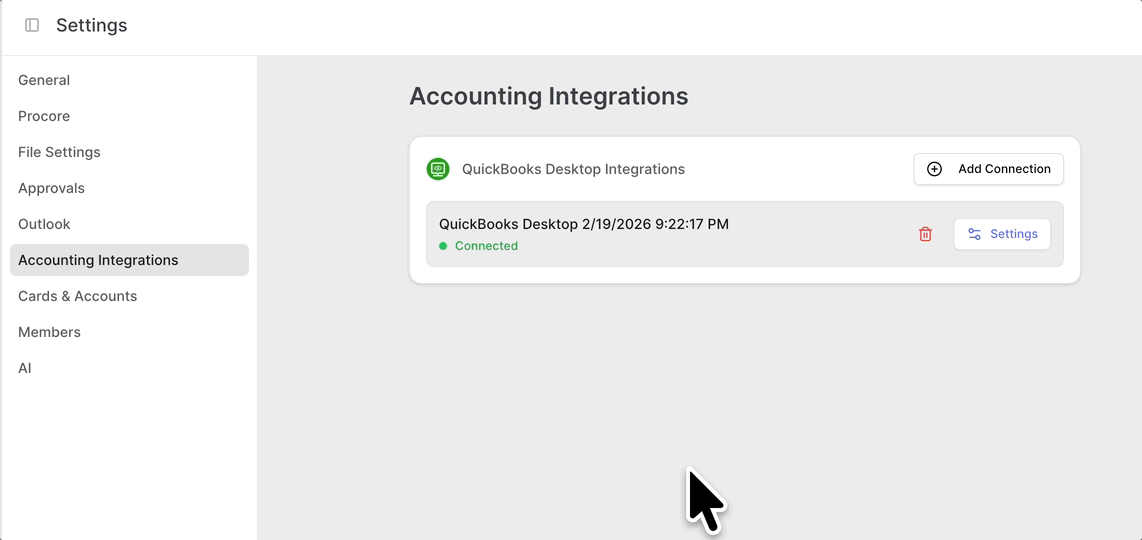Delete QuickBooks Desktop connection via trash icon
The height and width of the screenshot is (540, 1142).
pyautogui.click(x=925, y=234)
